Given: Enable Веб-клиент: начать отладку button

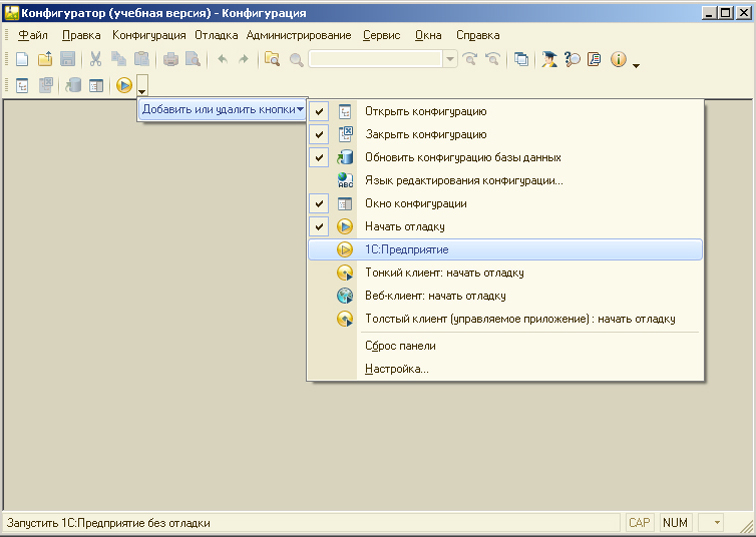Looking at the screenshot, I should click(505, 295).
